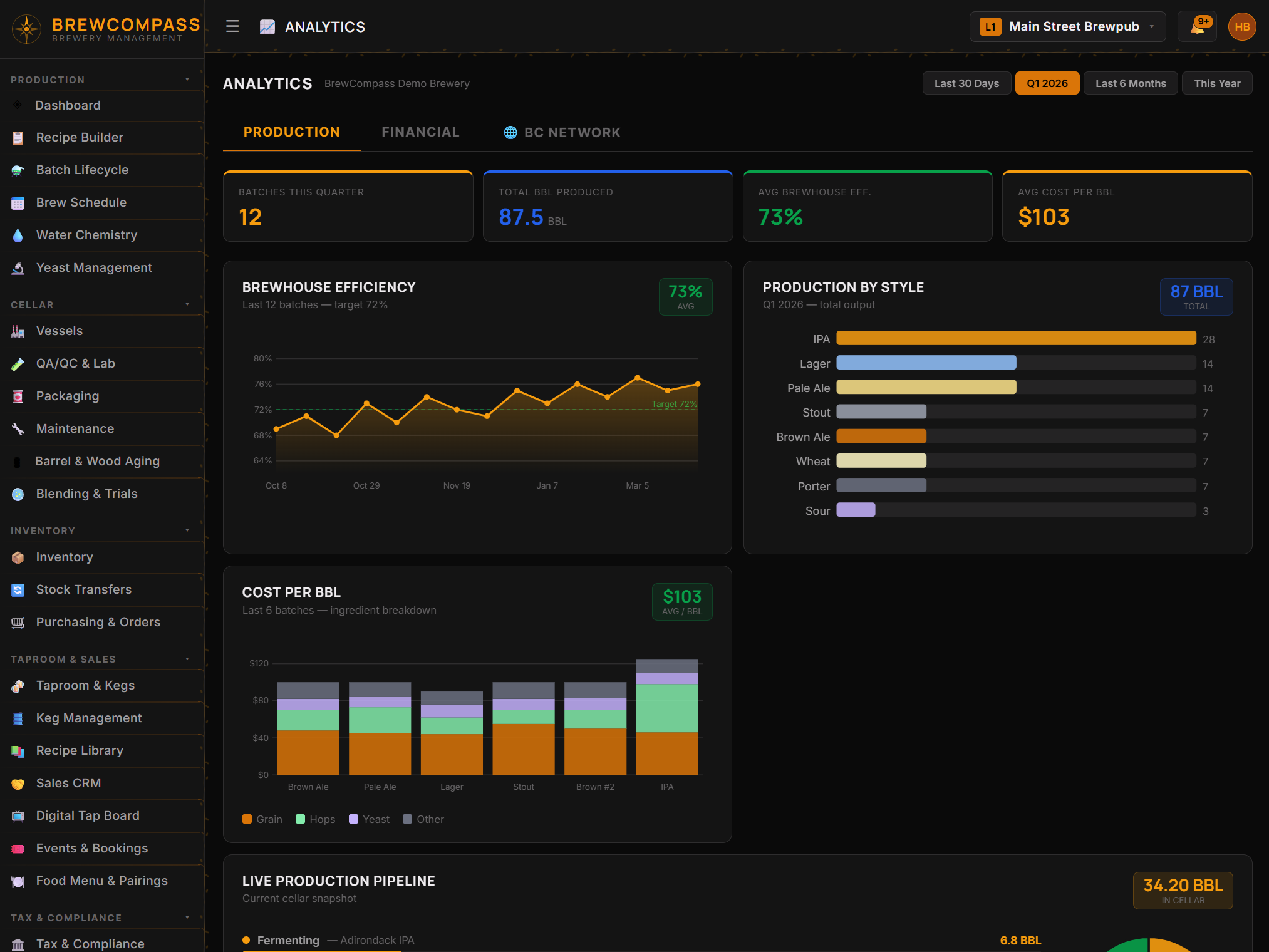
Task: Open the HB user avatar menu
Action: point(1242,27)
